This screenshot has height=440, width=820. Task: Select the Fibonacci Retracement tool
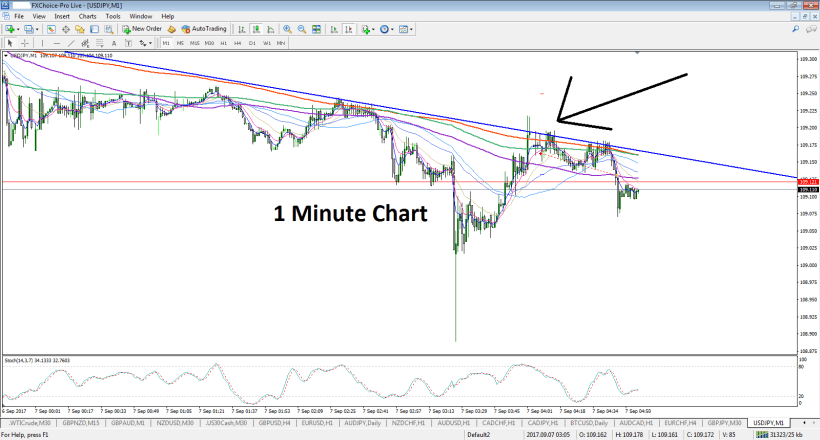click(99, 43)
